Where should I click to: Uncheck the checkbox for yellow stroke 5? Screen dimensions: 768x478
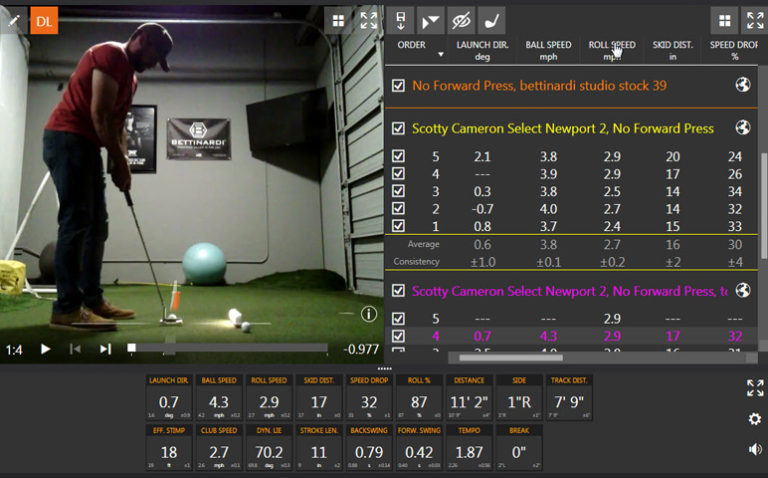(398, 157)
